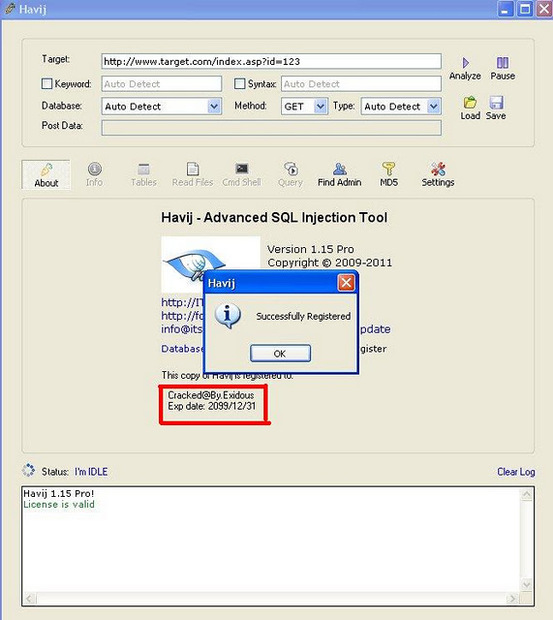Expand the Type Auto Detect dropdown

[434, 106]
